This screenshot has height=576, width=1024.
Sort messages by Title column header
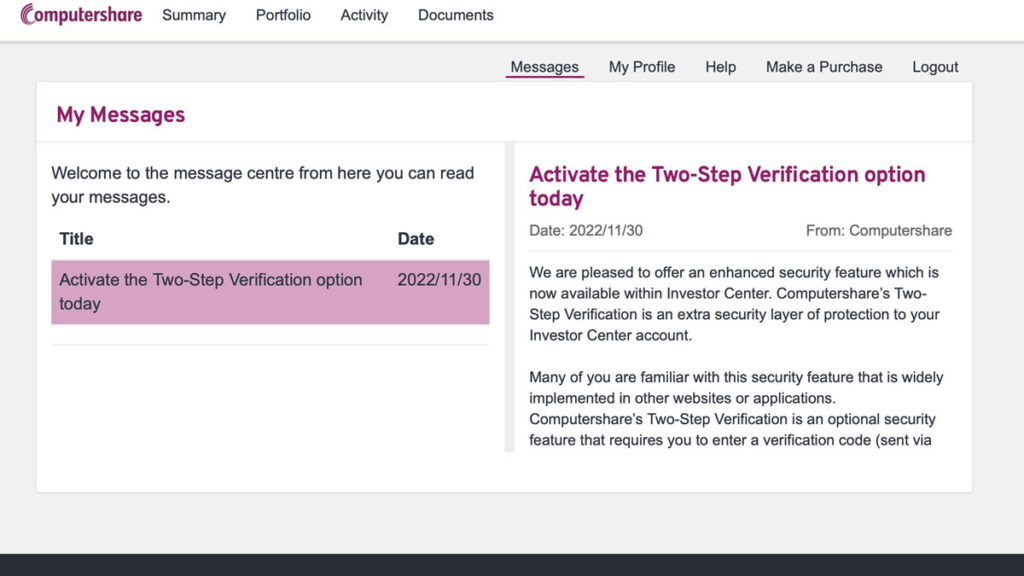coord(76,239)
